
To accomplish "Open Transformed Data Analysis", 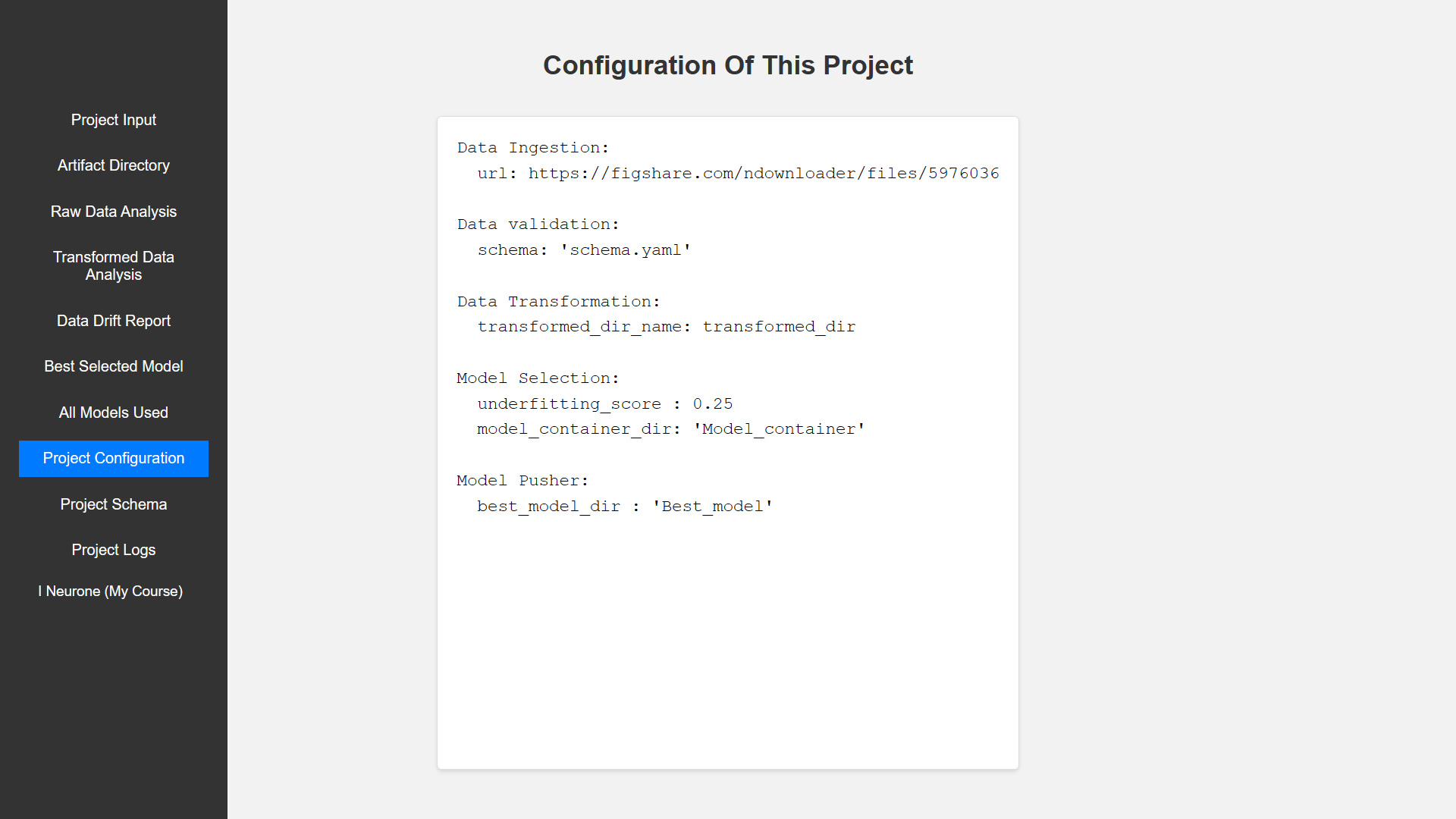I will coord(113,266).
